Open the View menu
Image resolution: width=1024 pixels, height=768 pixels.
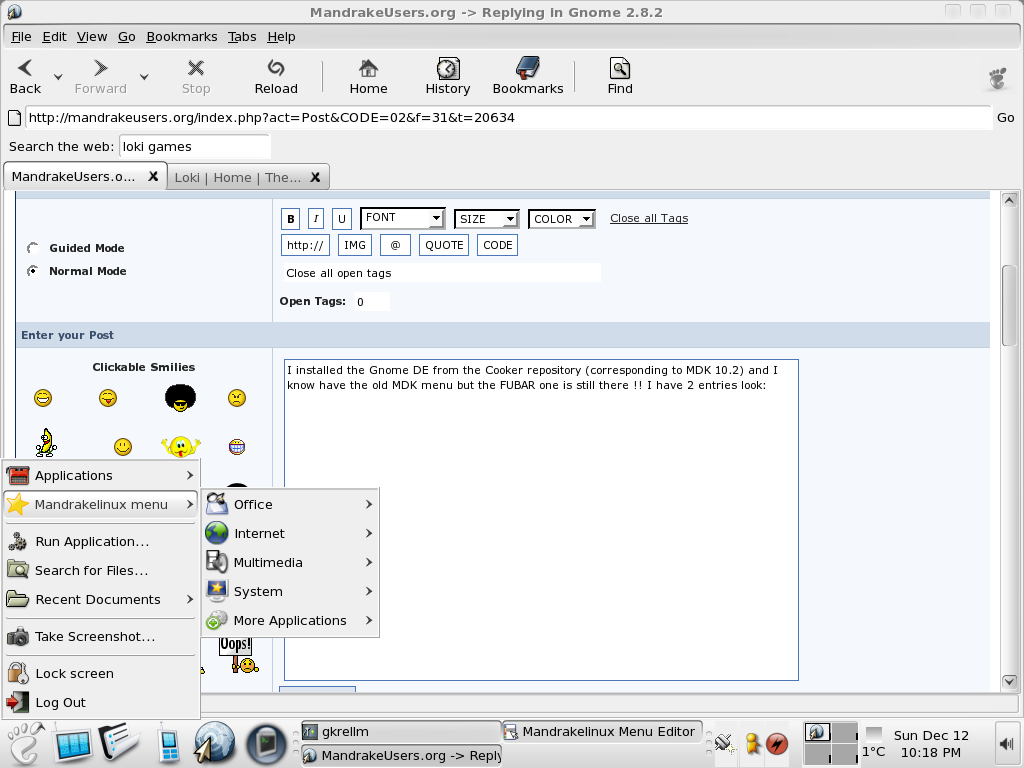click(91, 37)
